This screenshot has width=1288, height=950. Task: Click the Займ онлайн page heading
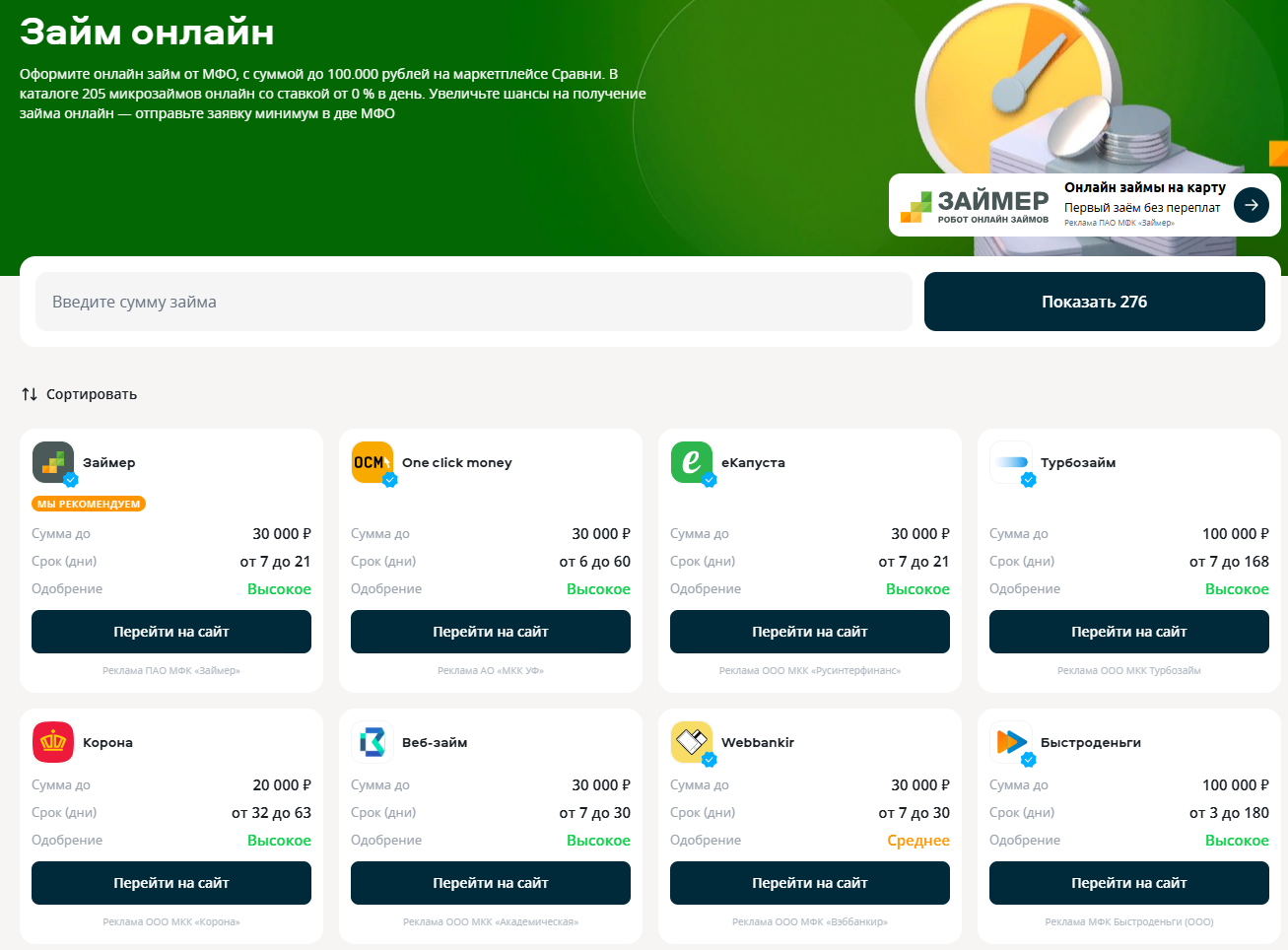pos(147,33)
